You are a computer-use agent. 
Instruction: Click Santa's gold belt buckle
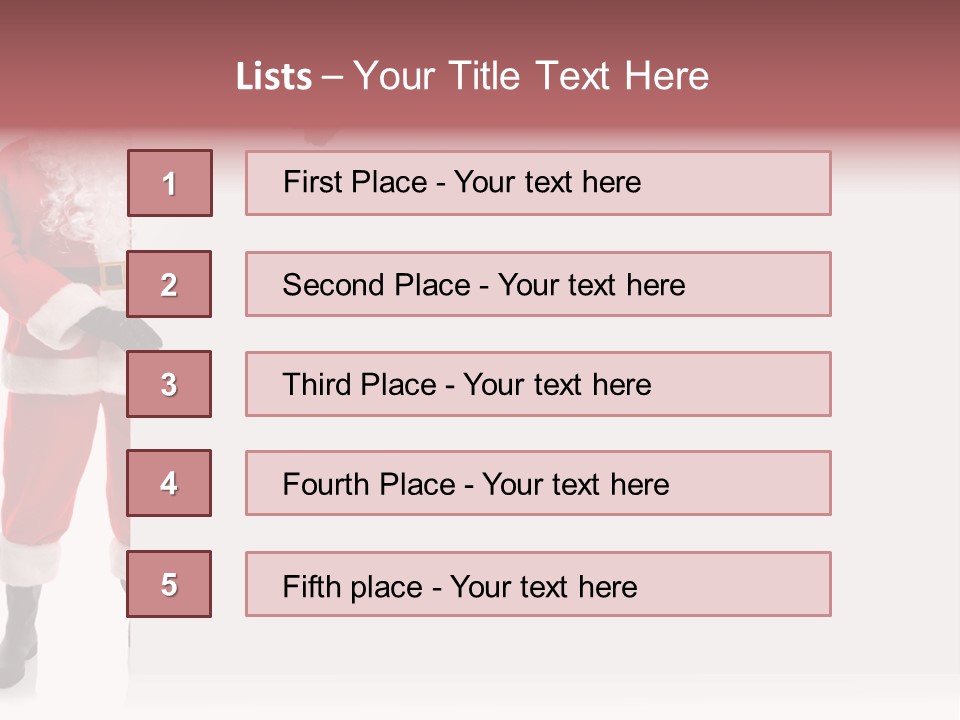(110, 276)
